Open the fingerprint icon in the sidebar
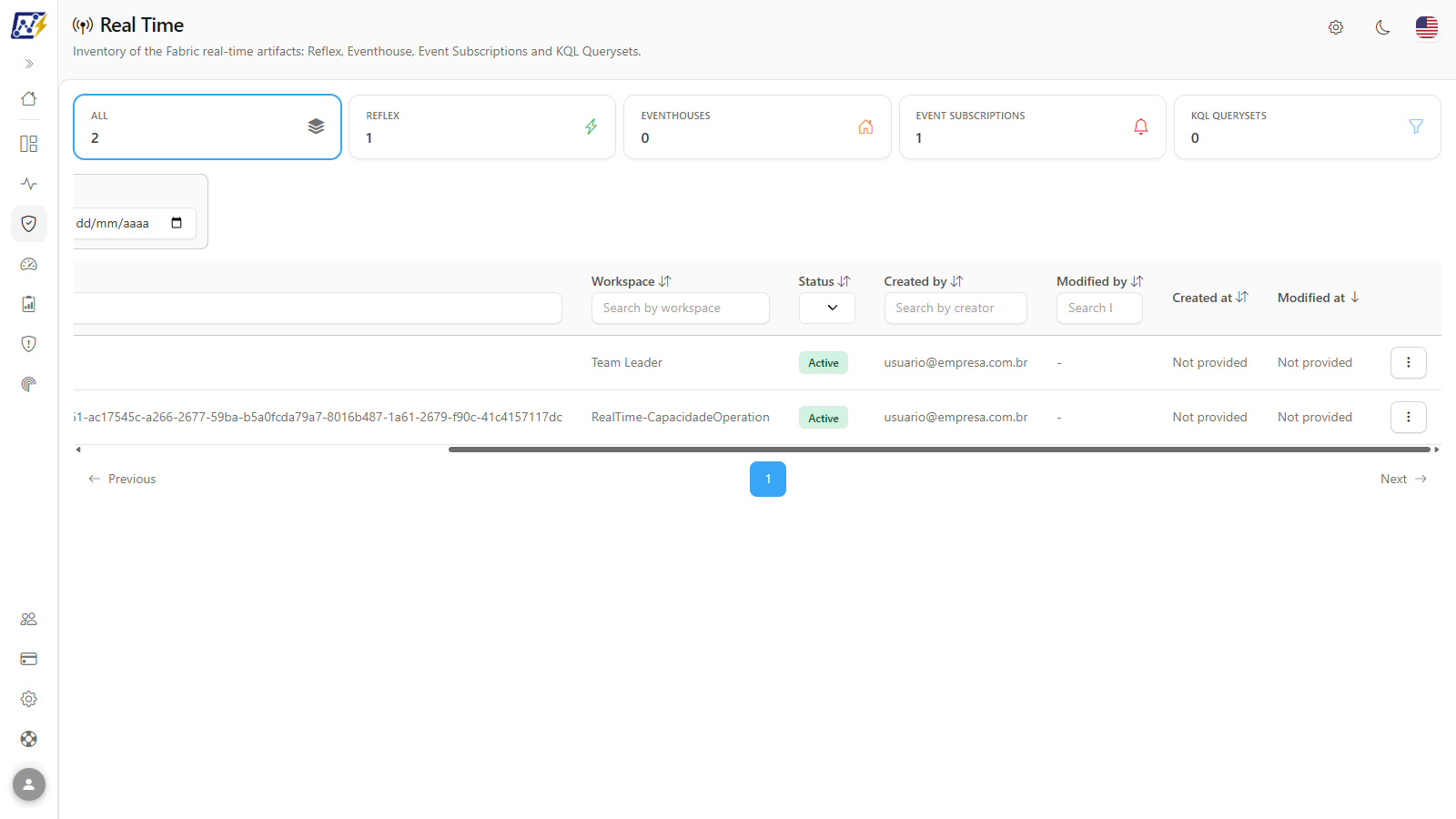This screenshot has width=1456, height=819. coord(29,384)
